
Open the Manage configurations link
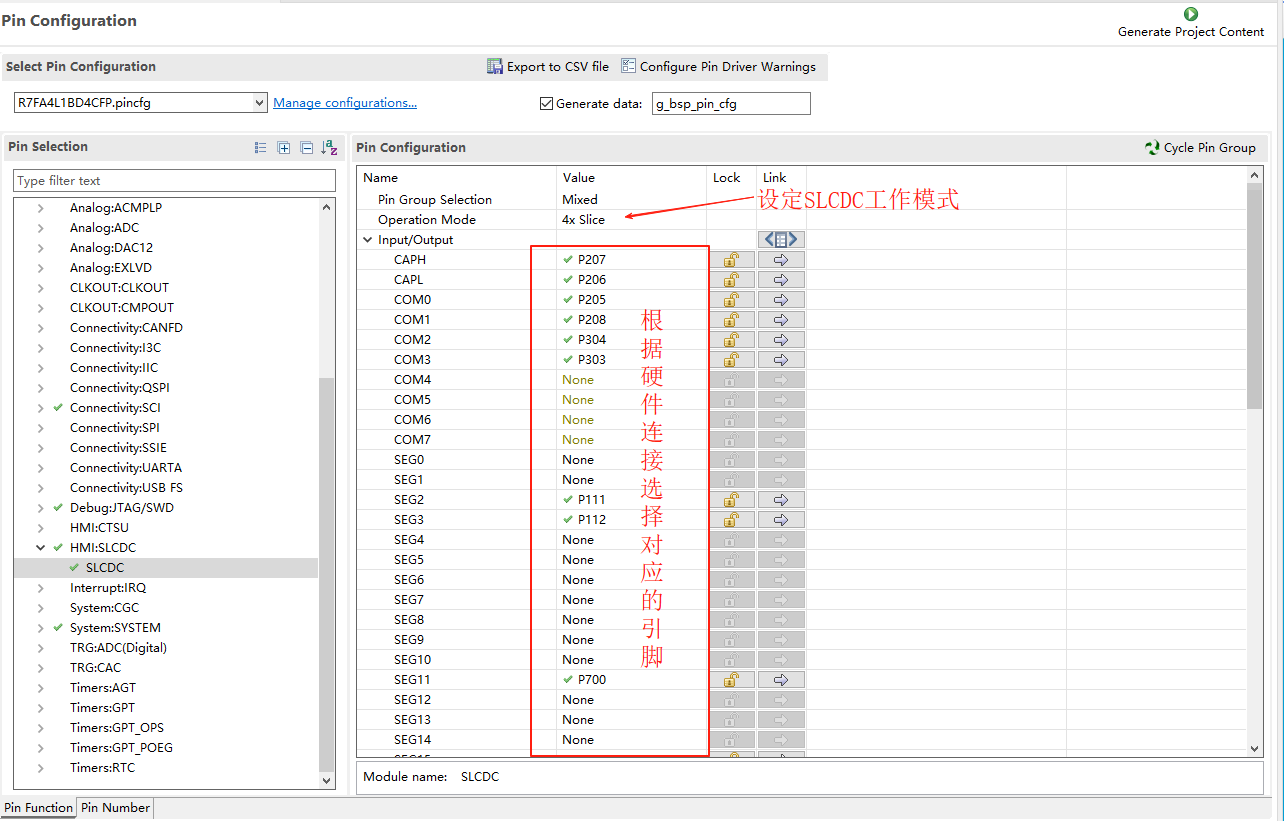pyautogui.click(x=345, y=103)
